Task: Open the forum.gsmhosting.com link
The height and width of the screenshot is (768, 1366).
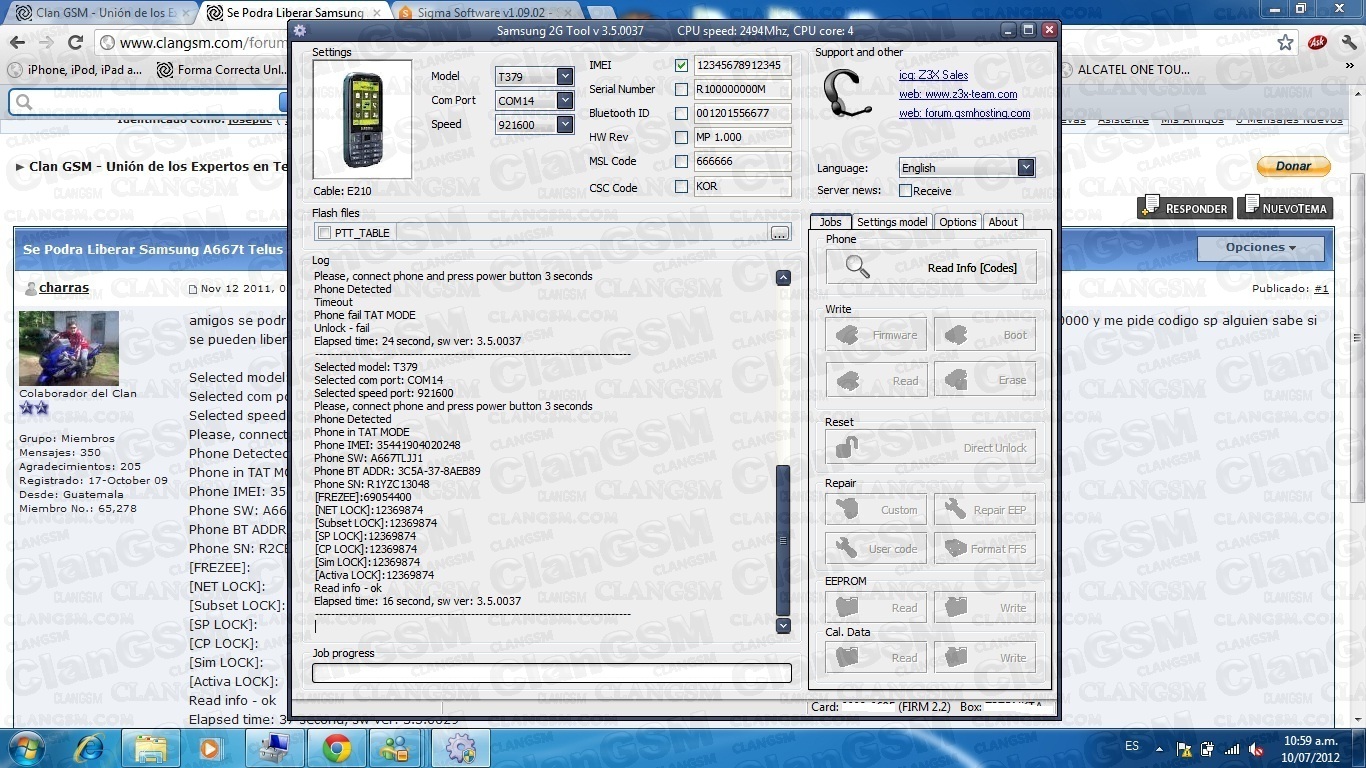Action: (964, 113)
